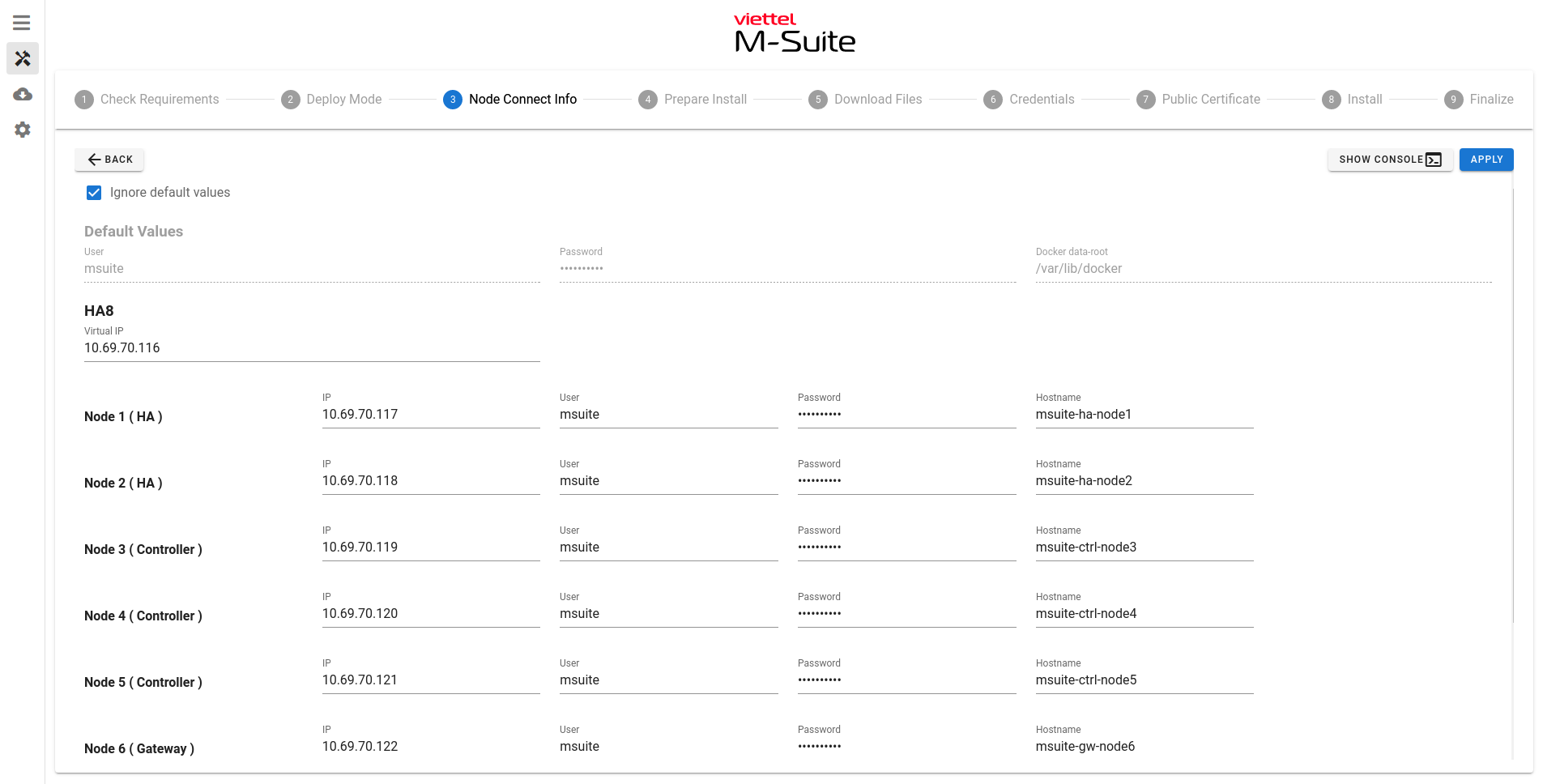Click the Viettel M-Suite logo

(x=795, y=33)
